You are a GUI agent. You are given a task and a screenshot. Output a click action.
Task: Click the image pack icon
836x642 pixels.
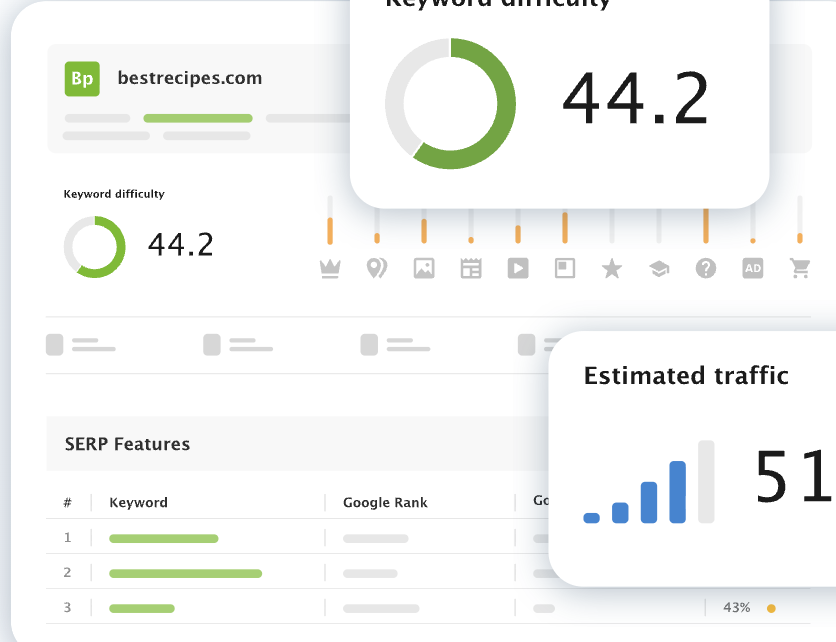click(424, 268)
